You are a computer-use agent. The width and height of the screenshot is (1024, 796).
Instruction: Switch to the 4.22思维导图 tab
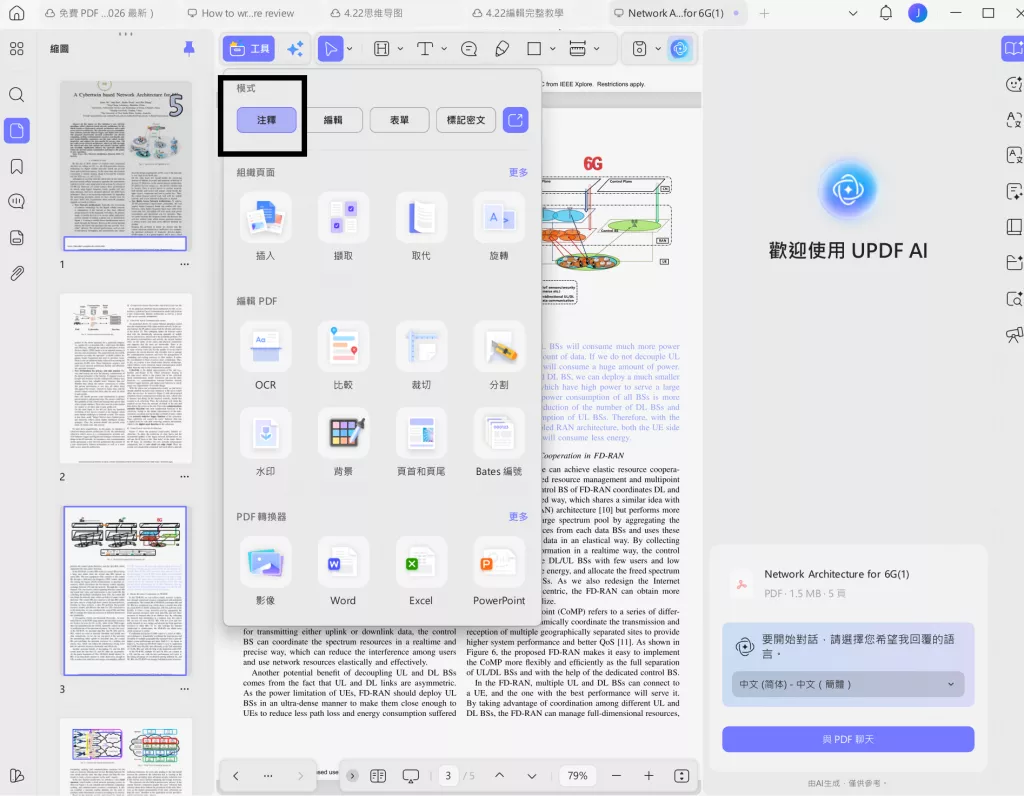366,13
